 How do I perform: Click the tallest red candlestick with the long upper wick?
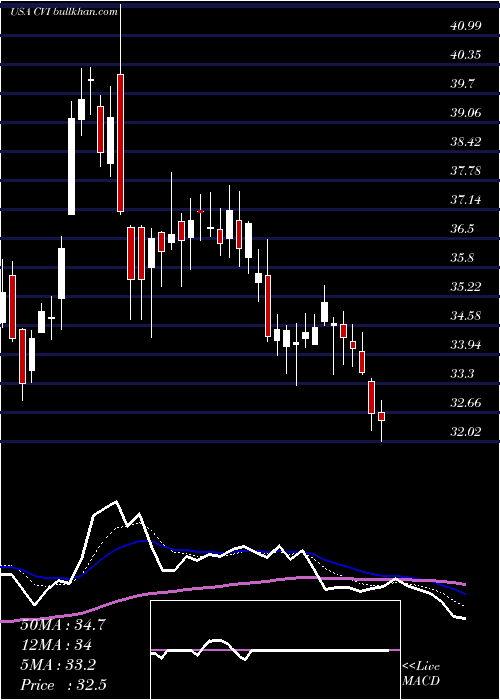(120, 143)
